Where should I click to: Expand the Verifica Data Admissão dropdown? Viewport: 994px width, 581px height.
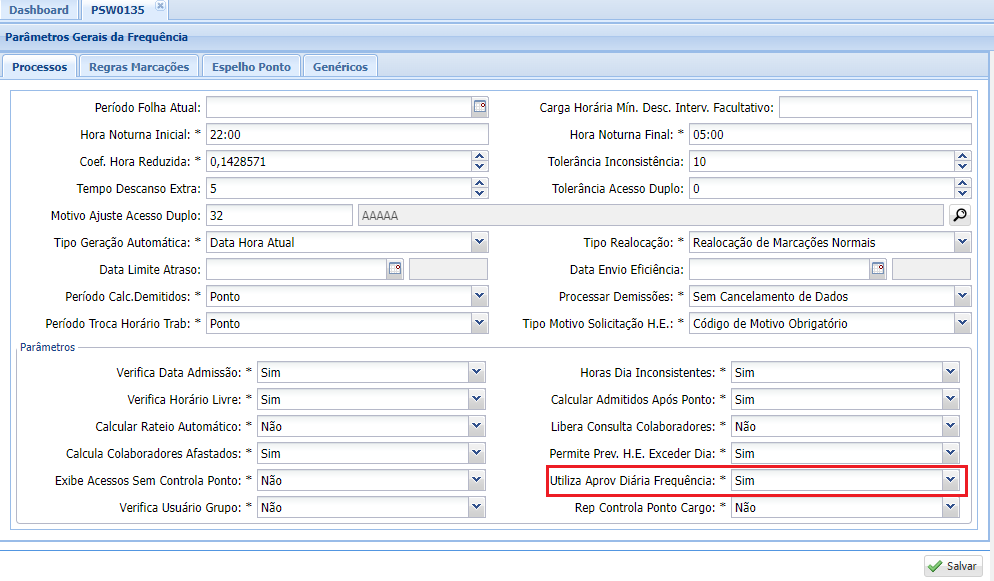coord(477,373)
